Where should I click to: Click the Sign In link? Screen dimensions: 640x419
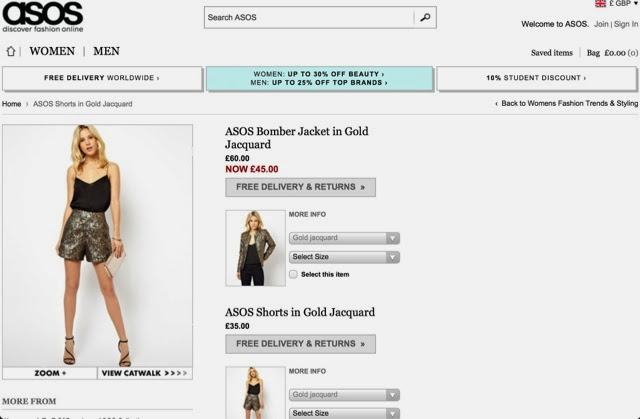pyautogui.click(x=625, y=24)
